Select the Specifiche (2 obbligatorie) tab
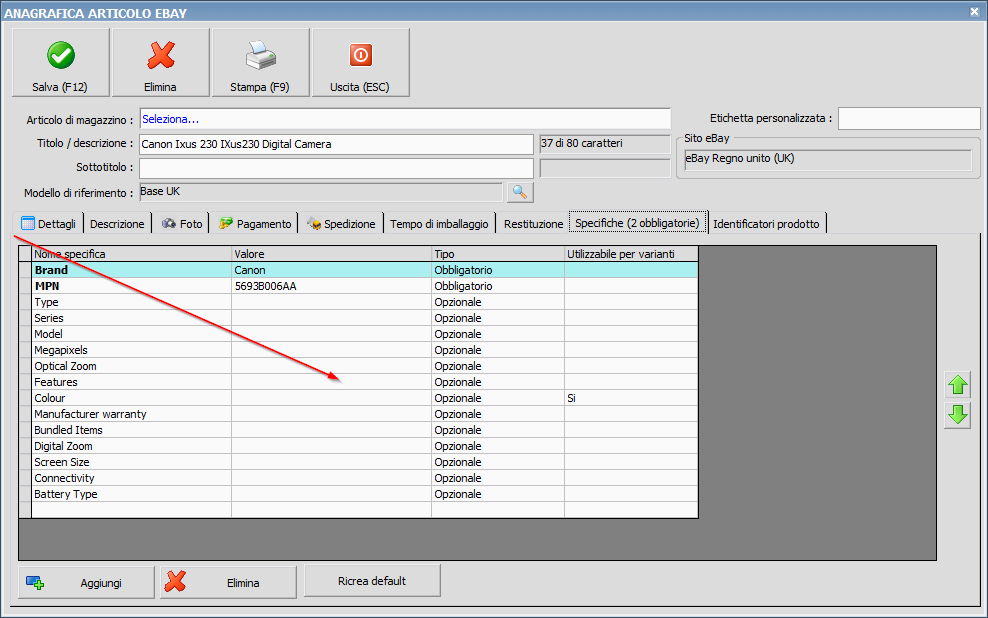Viewport: 988px width, 618px height. [x=637, y=223]
